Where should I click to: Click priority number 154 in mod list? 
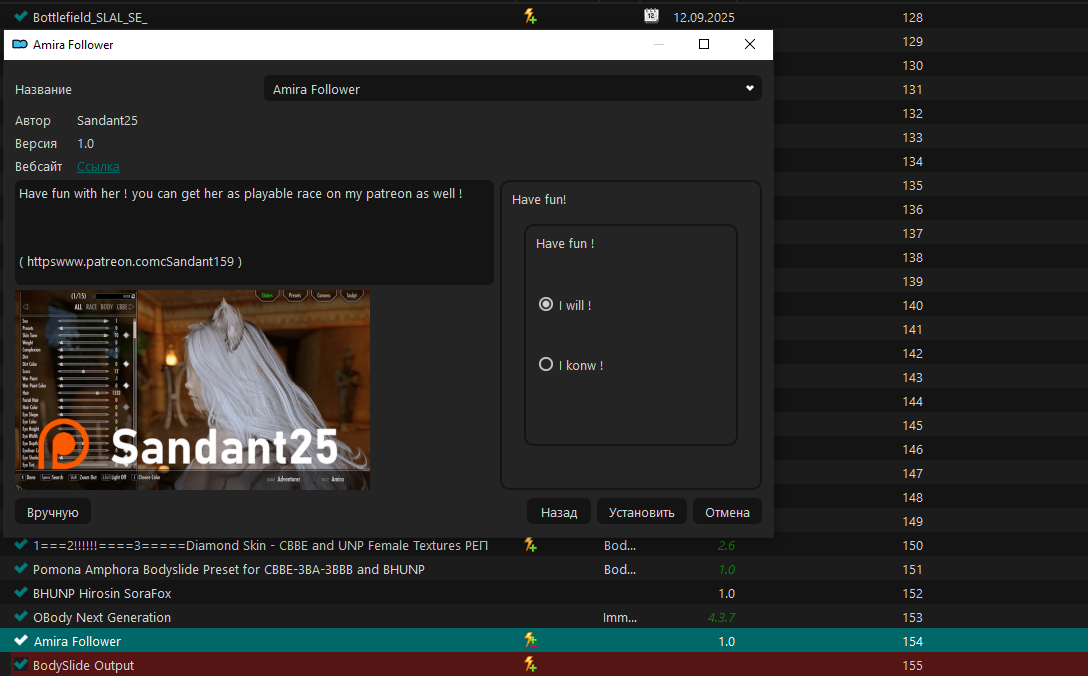[x=912, y=641]
